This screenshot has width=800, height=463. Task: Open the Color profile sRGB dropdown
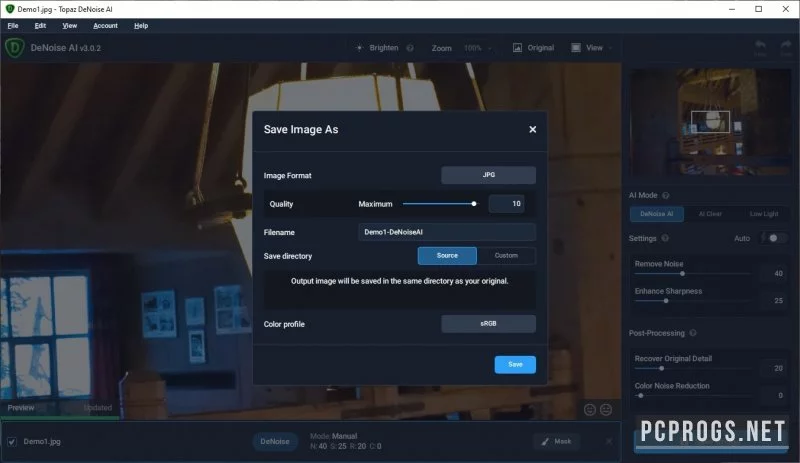488,324
